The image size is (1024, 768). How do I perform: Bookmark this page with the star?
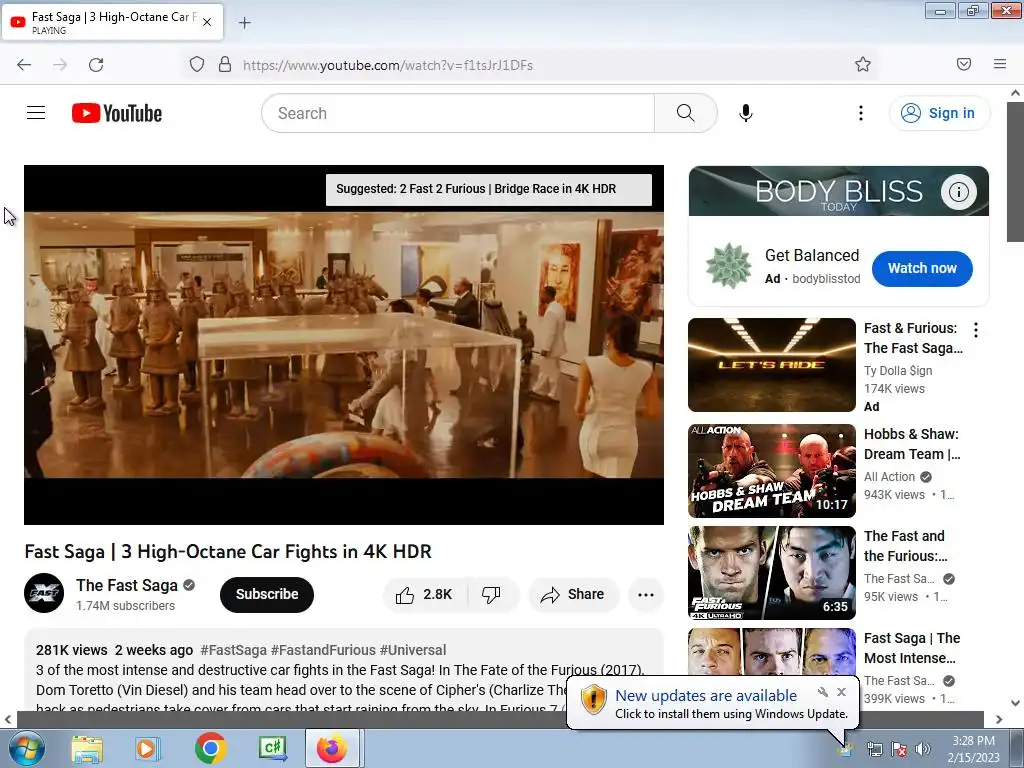(863, 64)
